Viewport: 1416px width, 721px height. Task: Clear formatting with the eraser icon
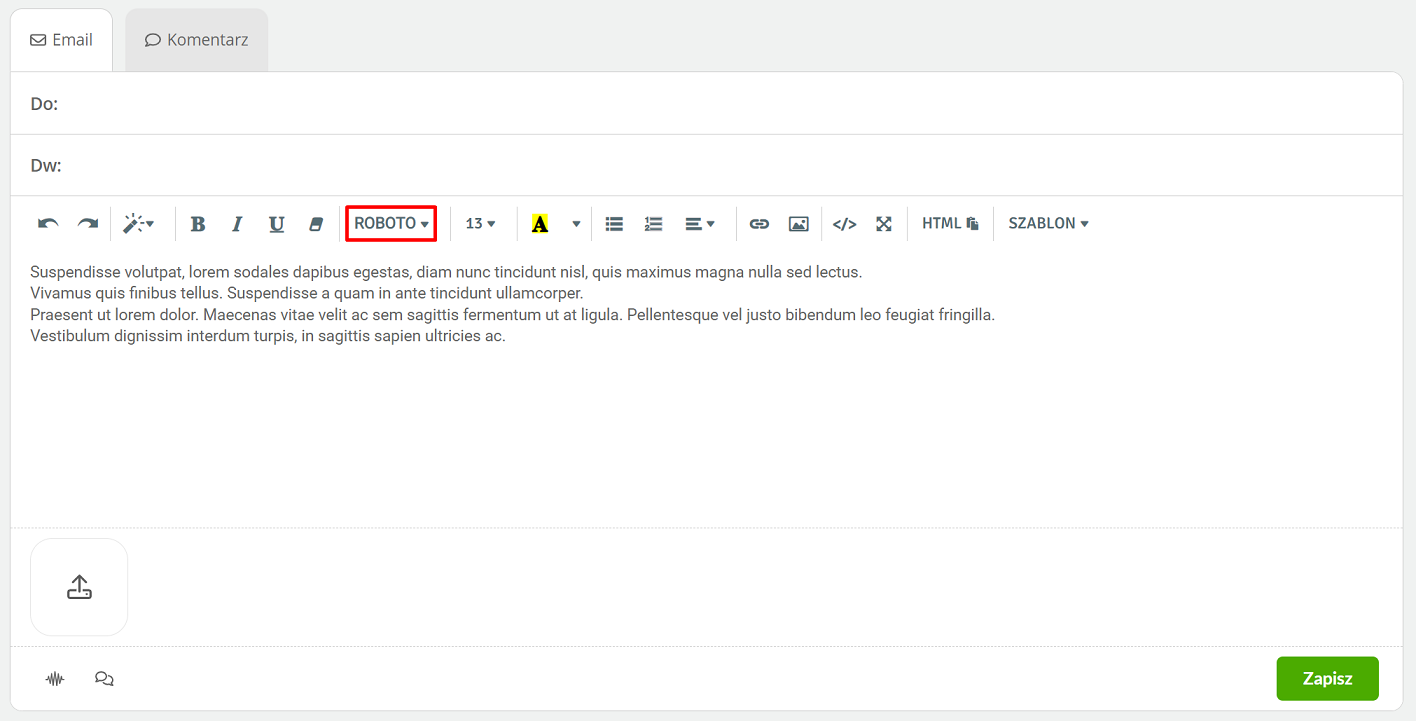(x=316, y=224)
